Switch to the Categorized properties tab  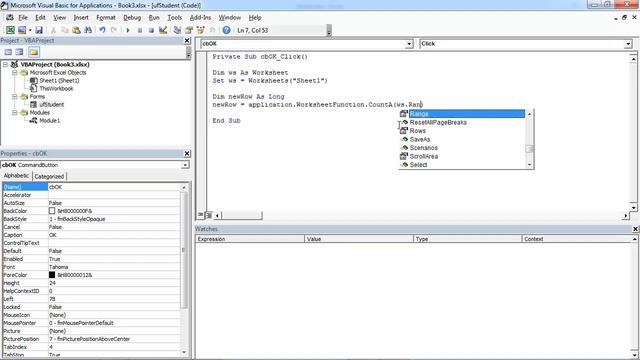(49, 176)
